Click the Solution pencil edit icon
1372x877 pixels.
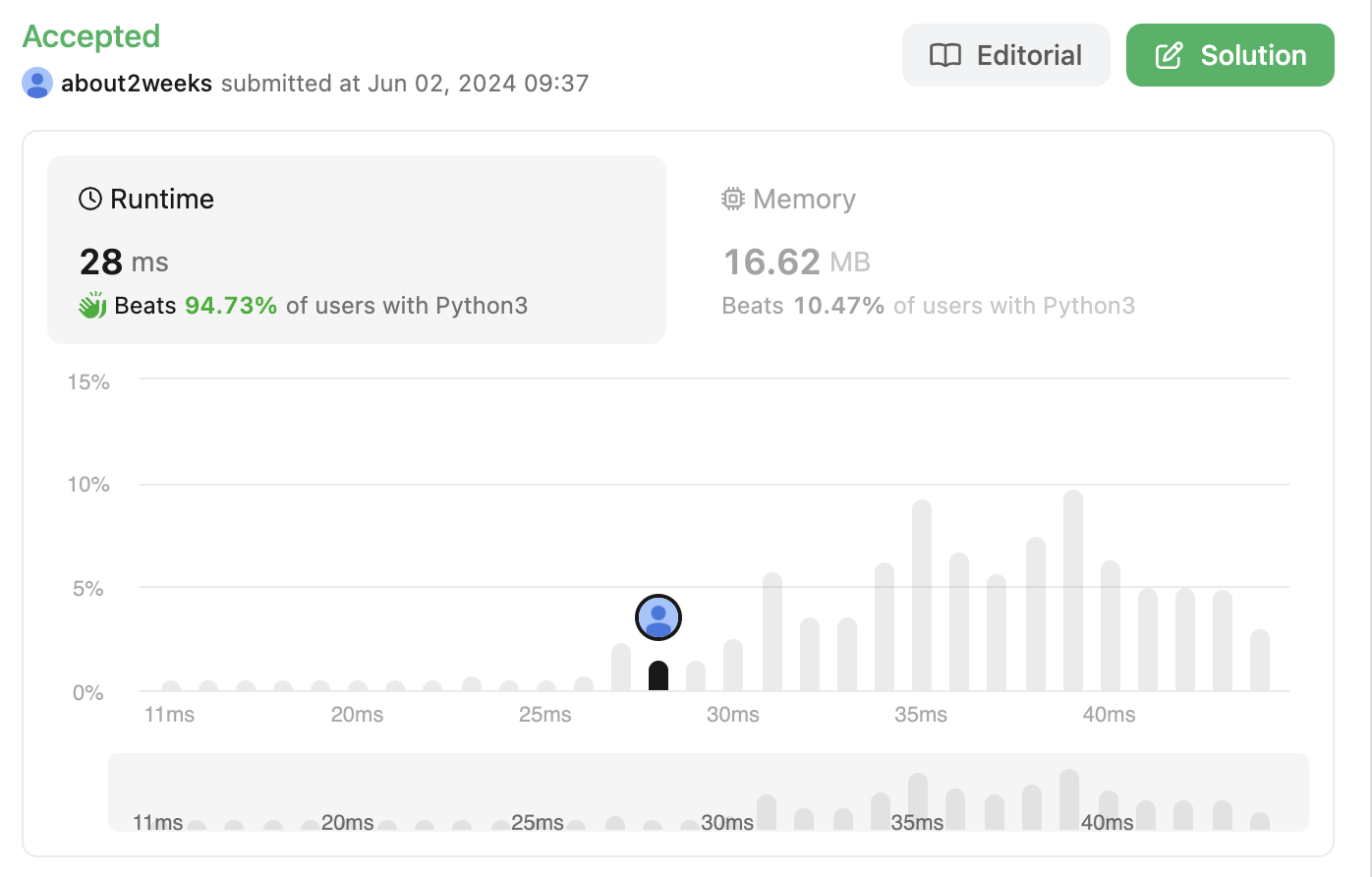(x=1169, y=55)
